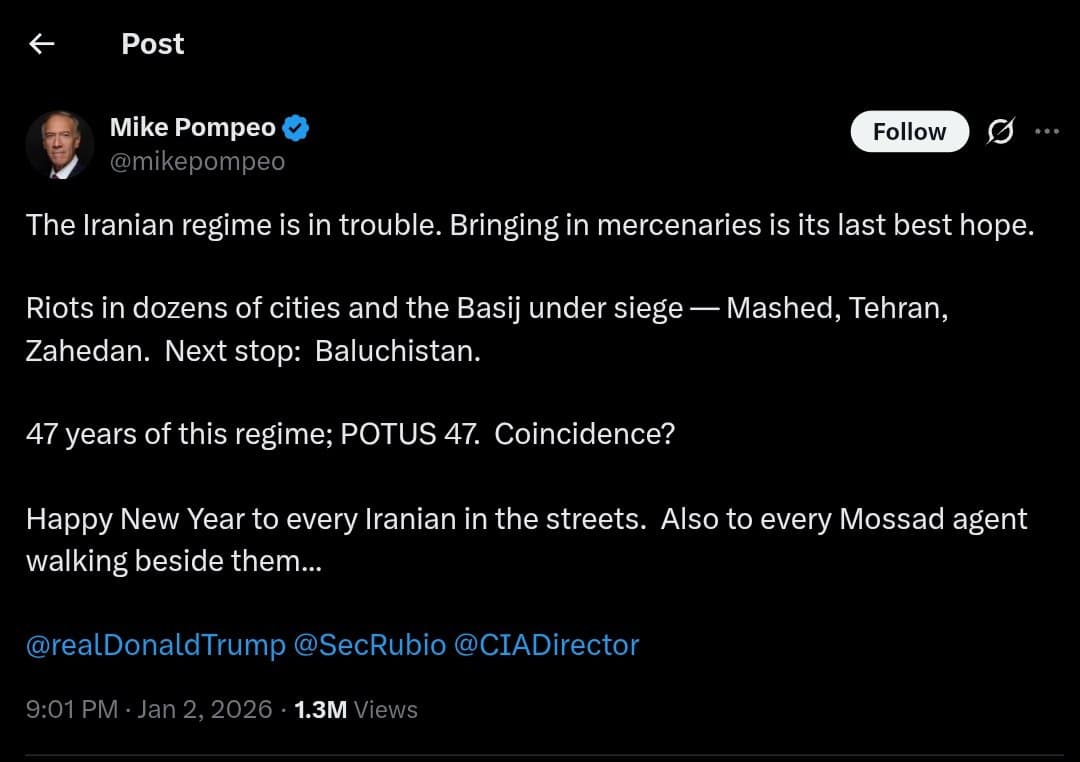Open Mike Pompeo's profile picture

[60, 144]
